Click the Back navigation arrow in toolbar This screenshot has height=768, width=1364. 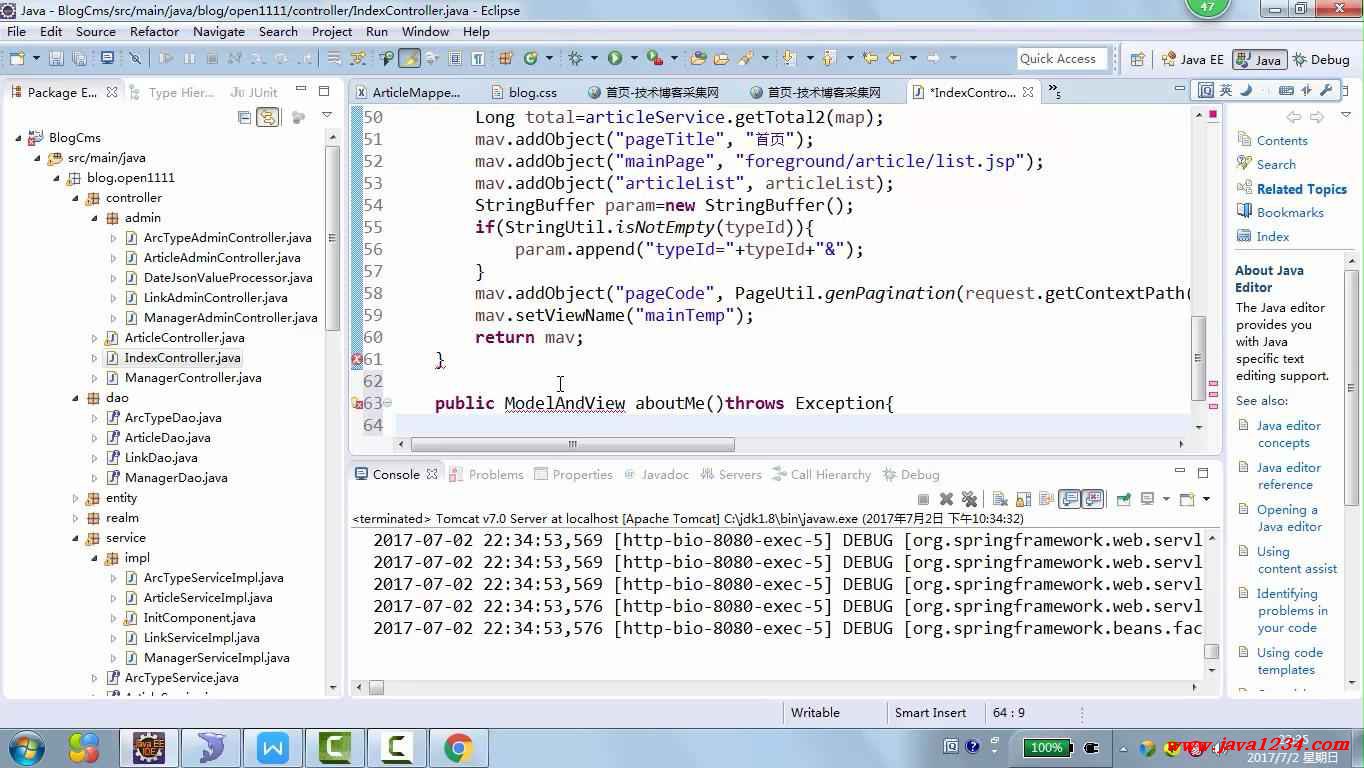894,58
